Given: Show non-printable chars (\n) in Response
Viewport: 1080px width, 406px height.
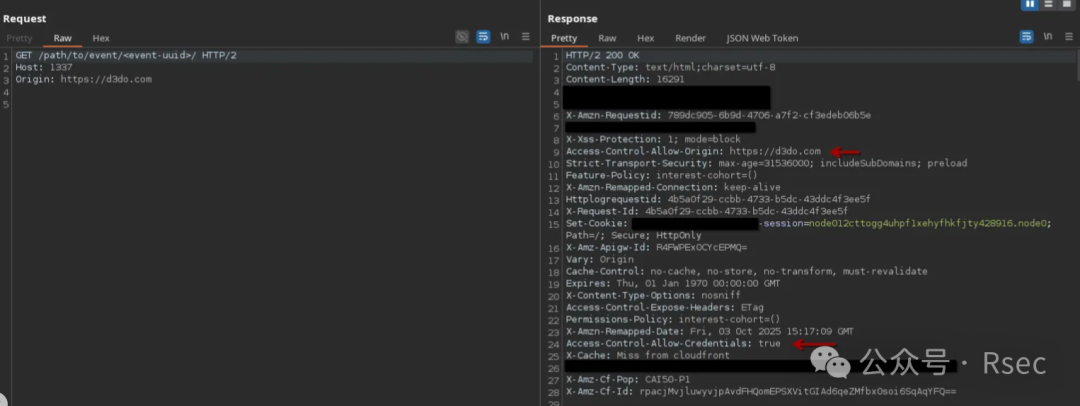Looking at the screenshot, I should coord(1048,37).
